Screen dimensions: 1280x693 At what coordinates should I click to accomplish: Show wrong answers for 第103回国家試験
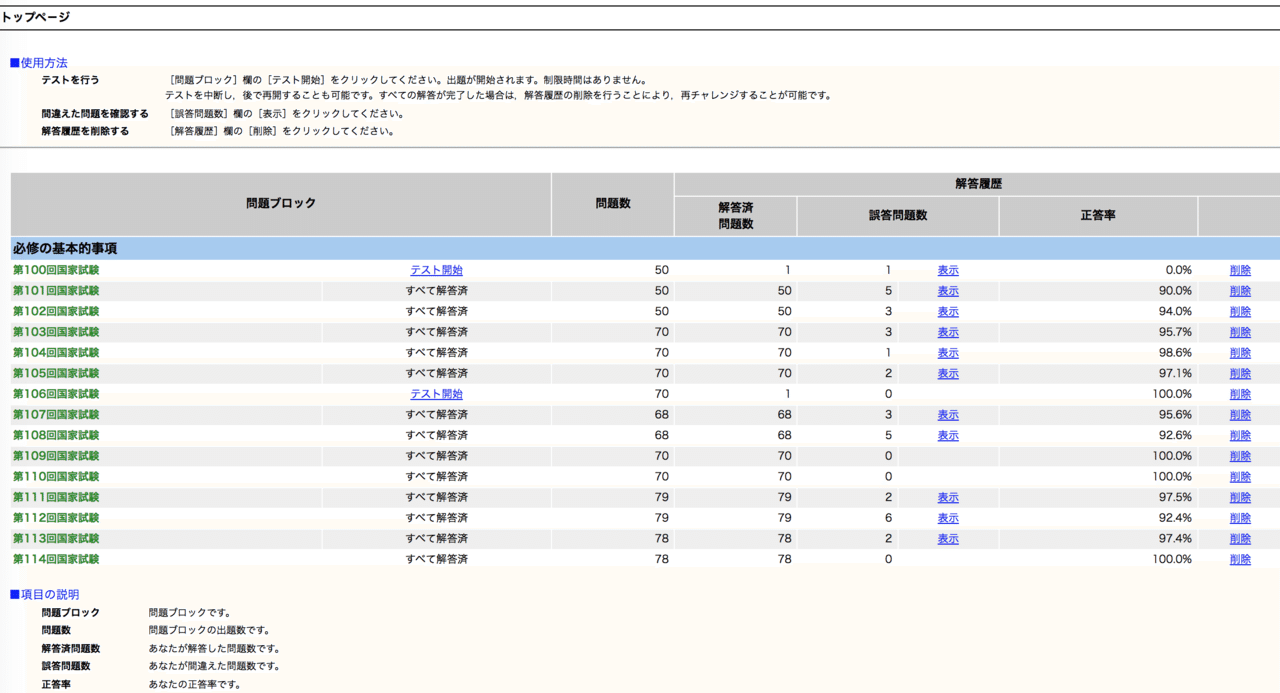tap(948, 332)
